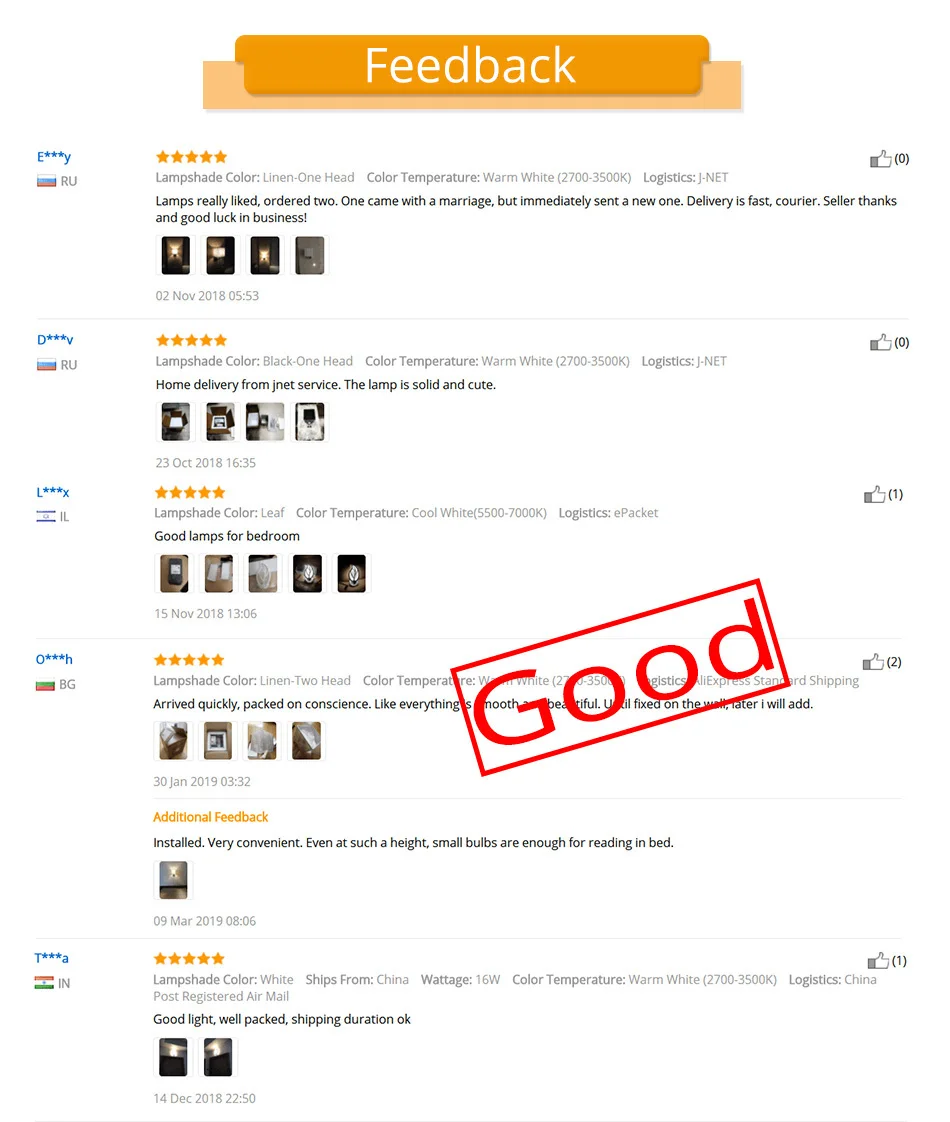Click the India flag next to IN
This screenshot has height=1122, width=950.
click(x=44, y=983)
